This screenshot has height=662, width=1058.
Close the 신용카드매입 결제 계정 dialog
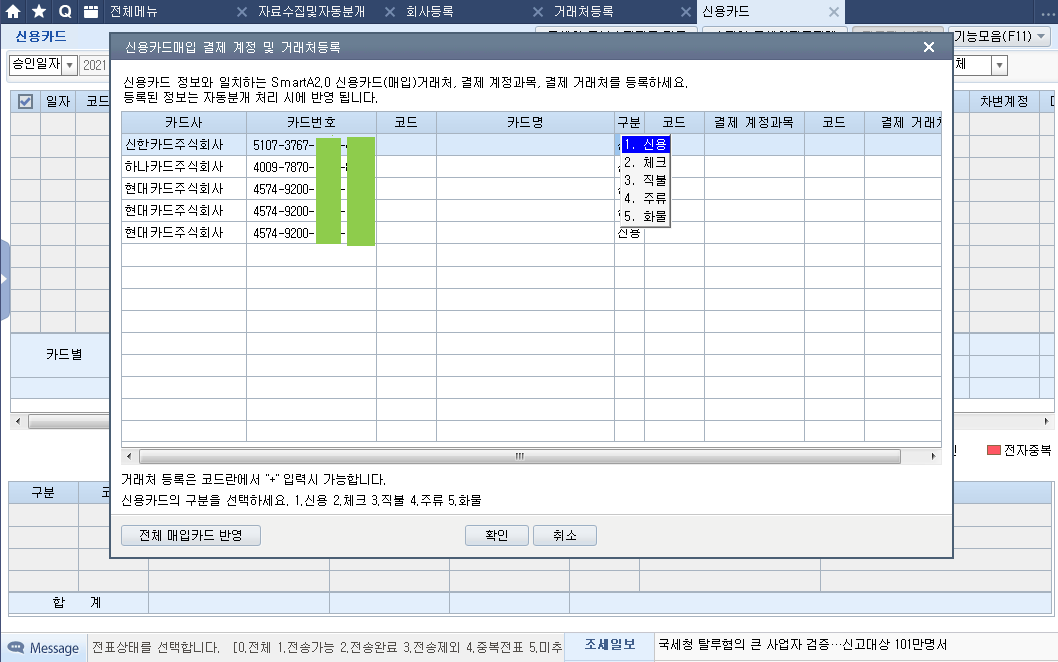pos(928,47)
